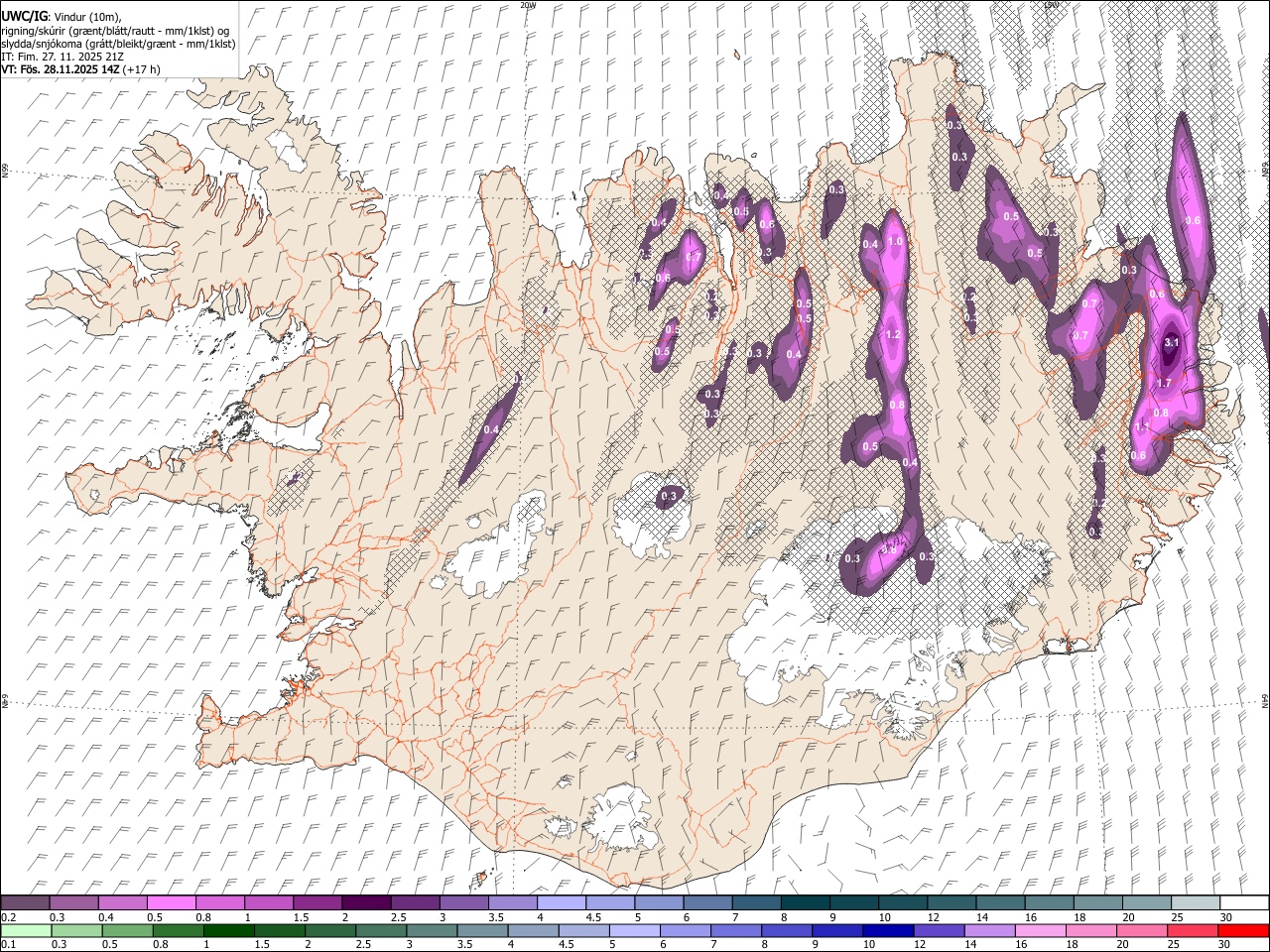This screenshot has width=1270, height=952.
Task: Click the 25–30 crimson swatch, bottom legend row
Action: [x=1193, y=930]
